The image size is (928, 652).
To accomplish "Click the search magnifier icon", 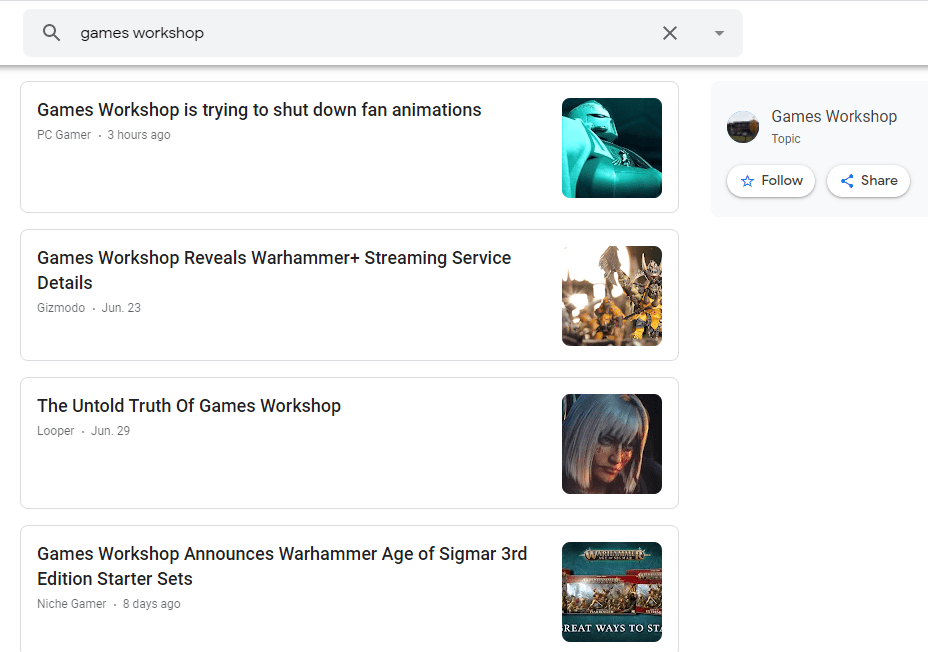I will 52,33.
